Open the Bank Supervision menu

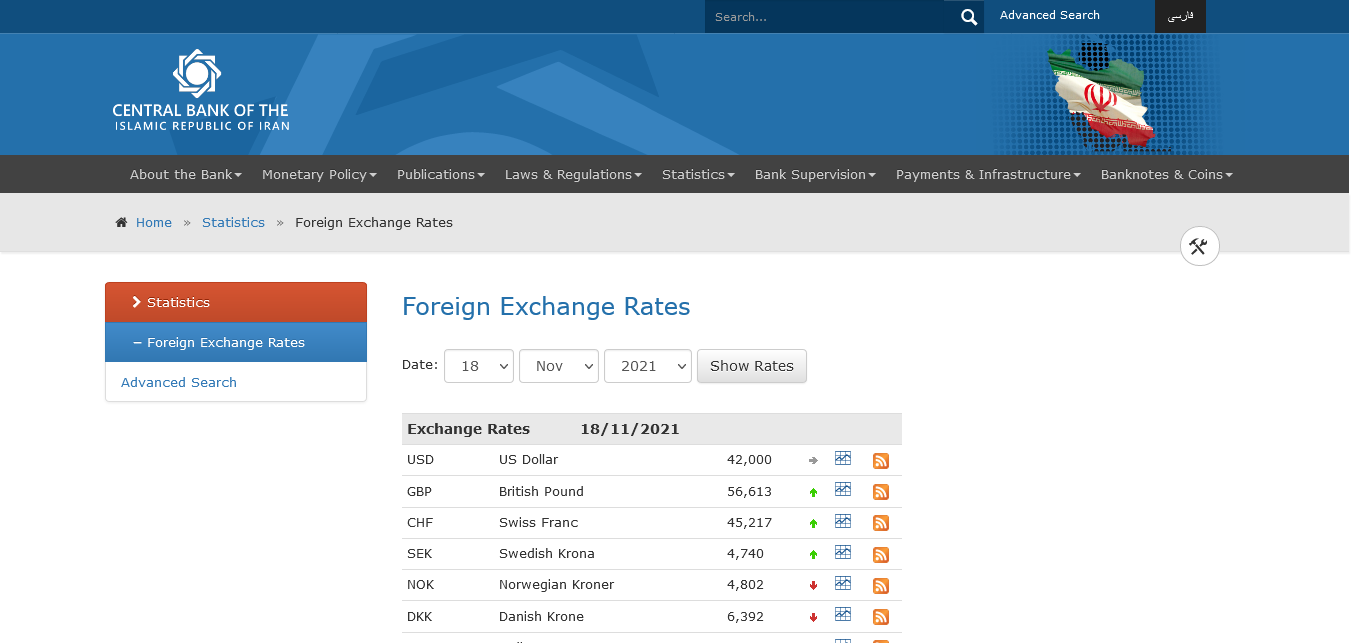pos(814,174)
